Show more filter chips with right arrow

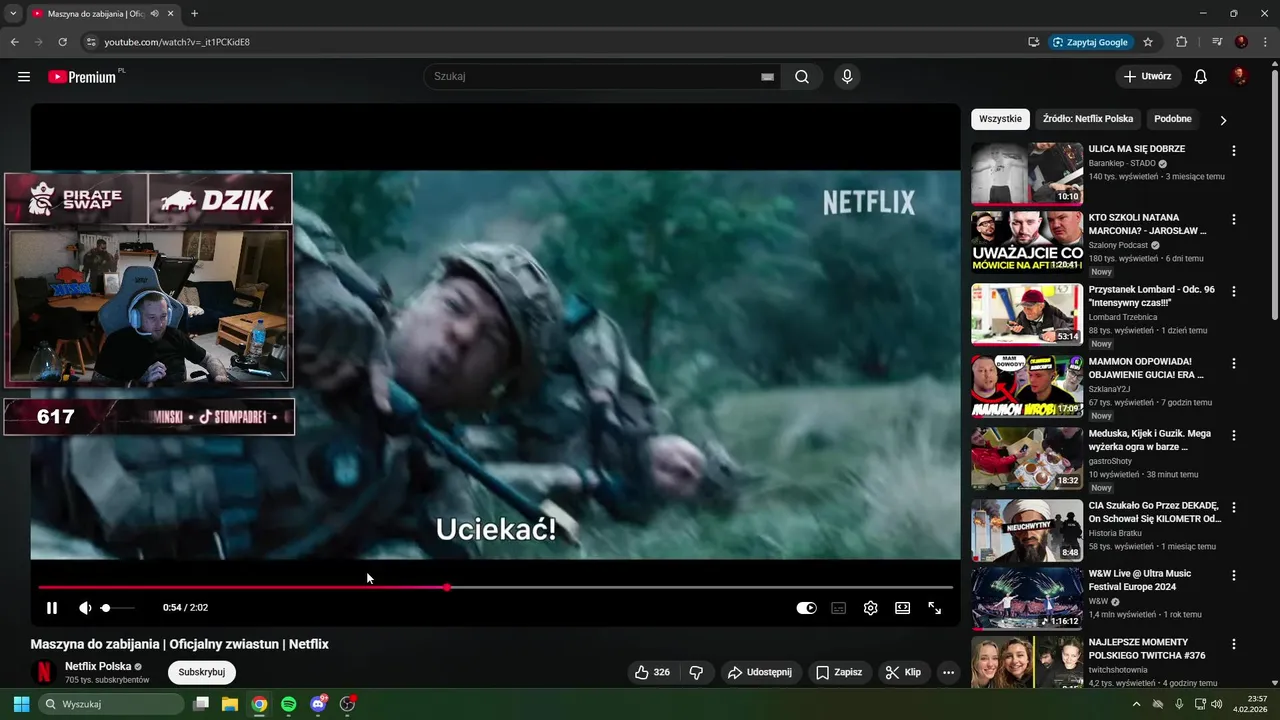pos(1222,120)
